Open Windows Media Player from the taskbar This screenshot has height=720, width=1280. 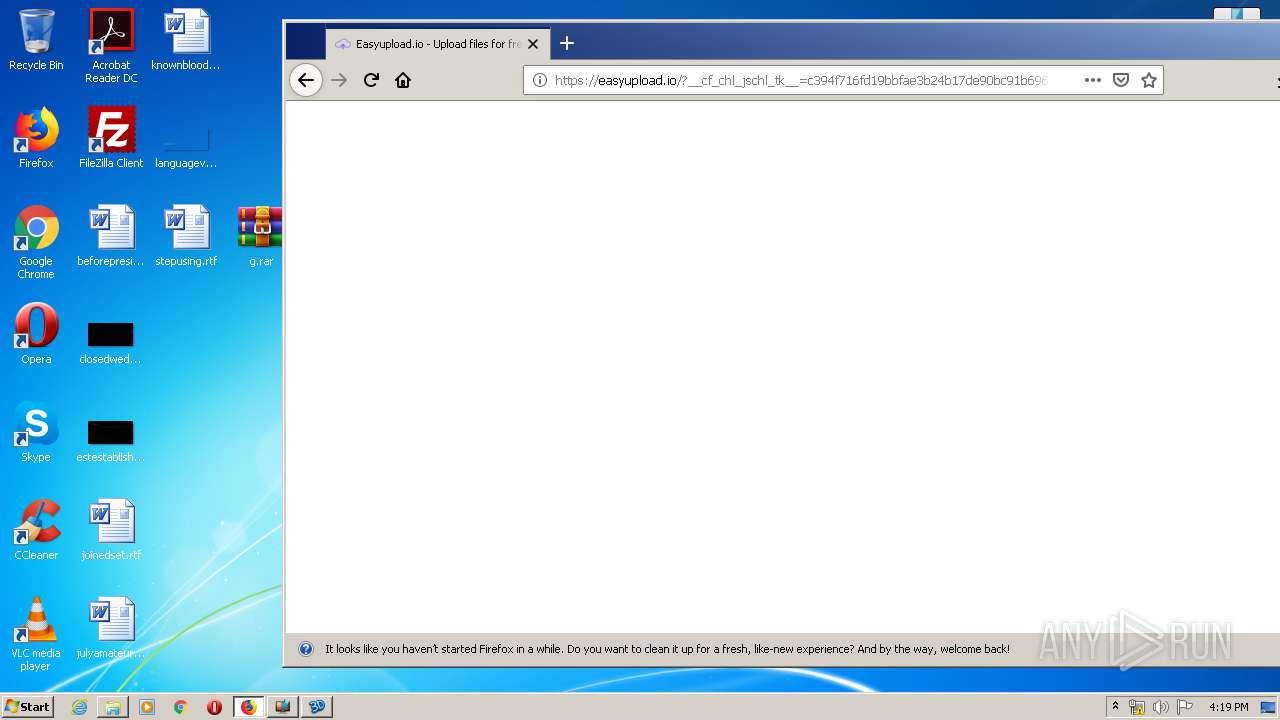tap(147, 707)
